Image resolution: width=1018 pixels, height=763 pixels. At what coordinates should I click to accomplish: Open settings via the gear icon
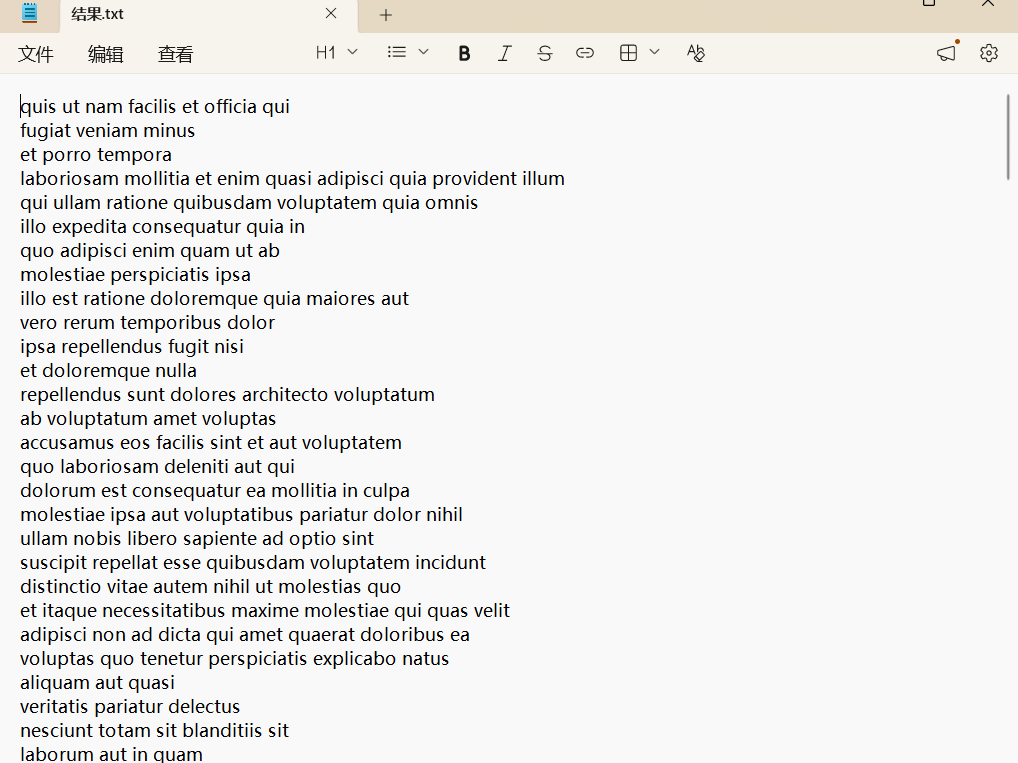coord(989,53)
